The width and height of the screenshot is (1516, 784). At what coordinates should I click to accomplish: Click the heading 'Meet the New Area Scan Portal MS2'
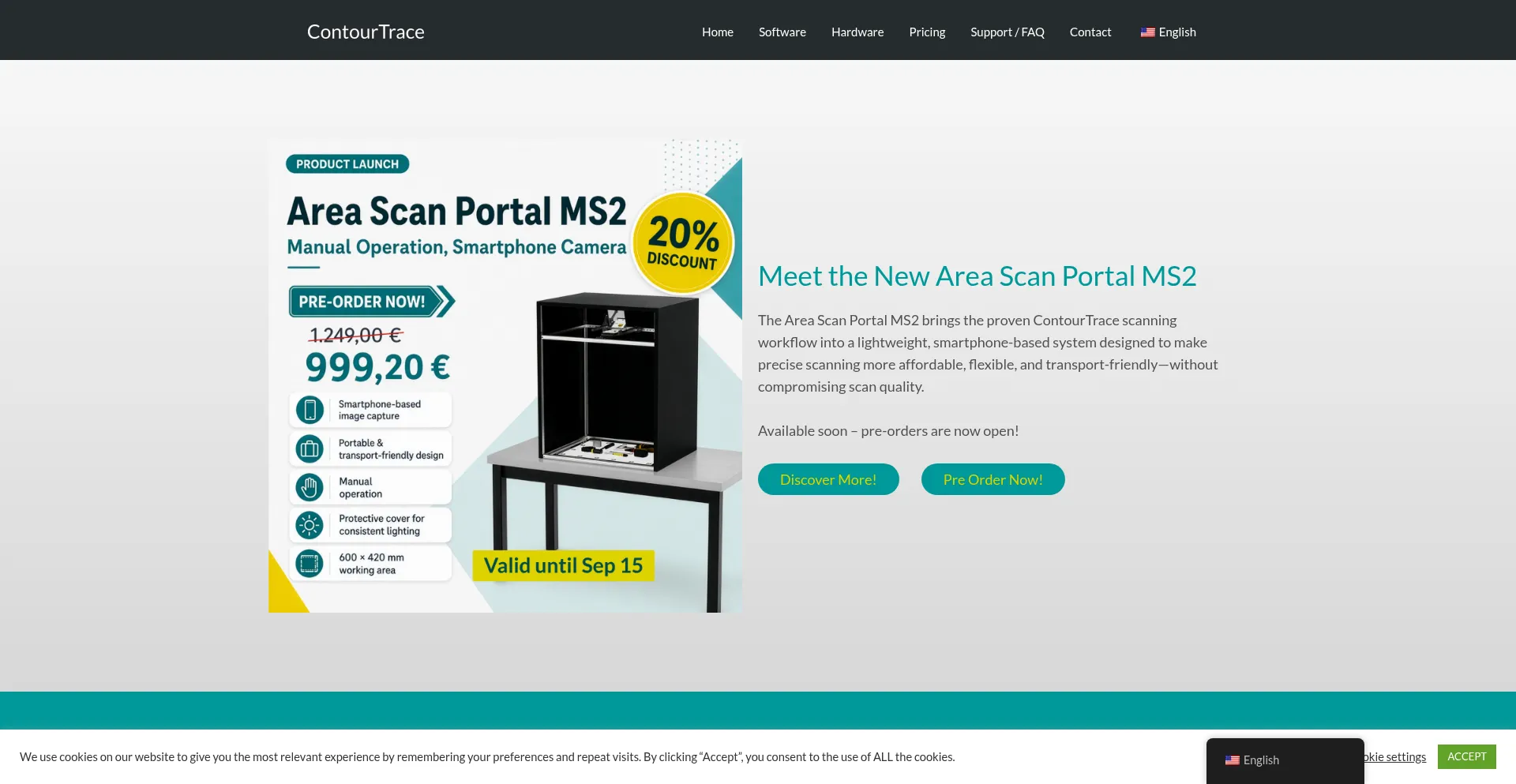point(978,276)
